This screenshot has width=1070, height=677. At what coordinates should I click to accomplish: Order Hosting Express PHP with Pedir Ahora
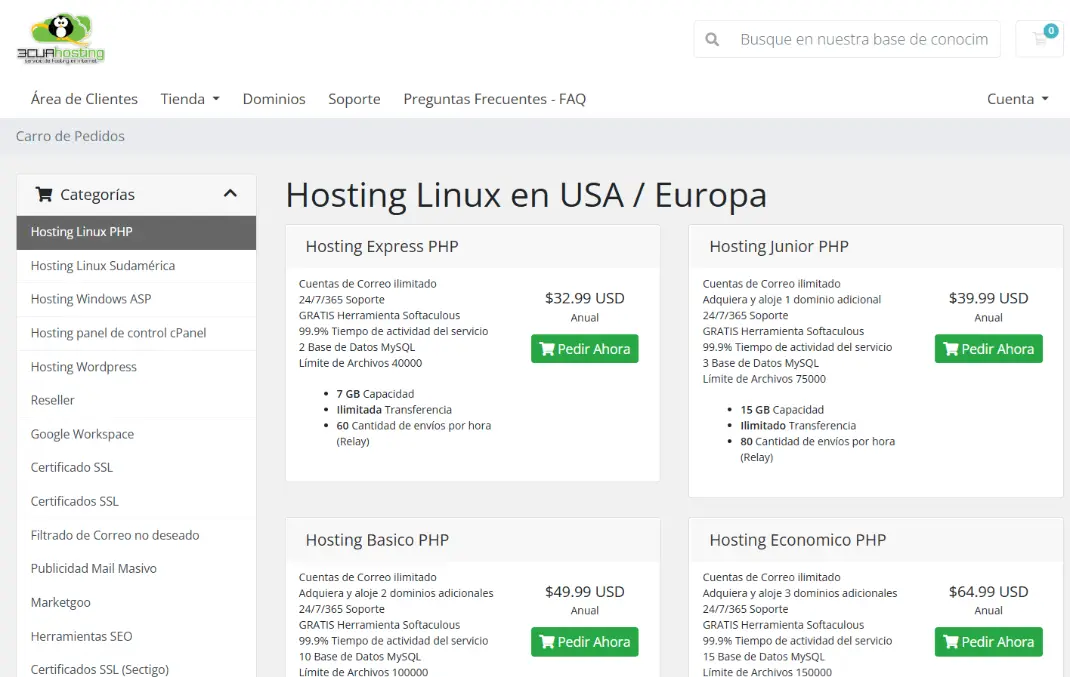(585, 349)
